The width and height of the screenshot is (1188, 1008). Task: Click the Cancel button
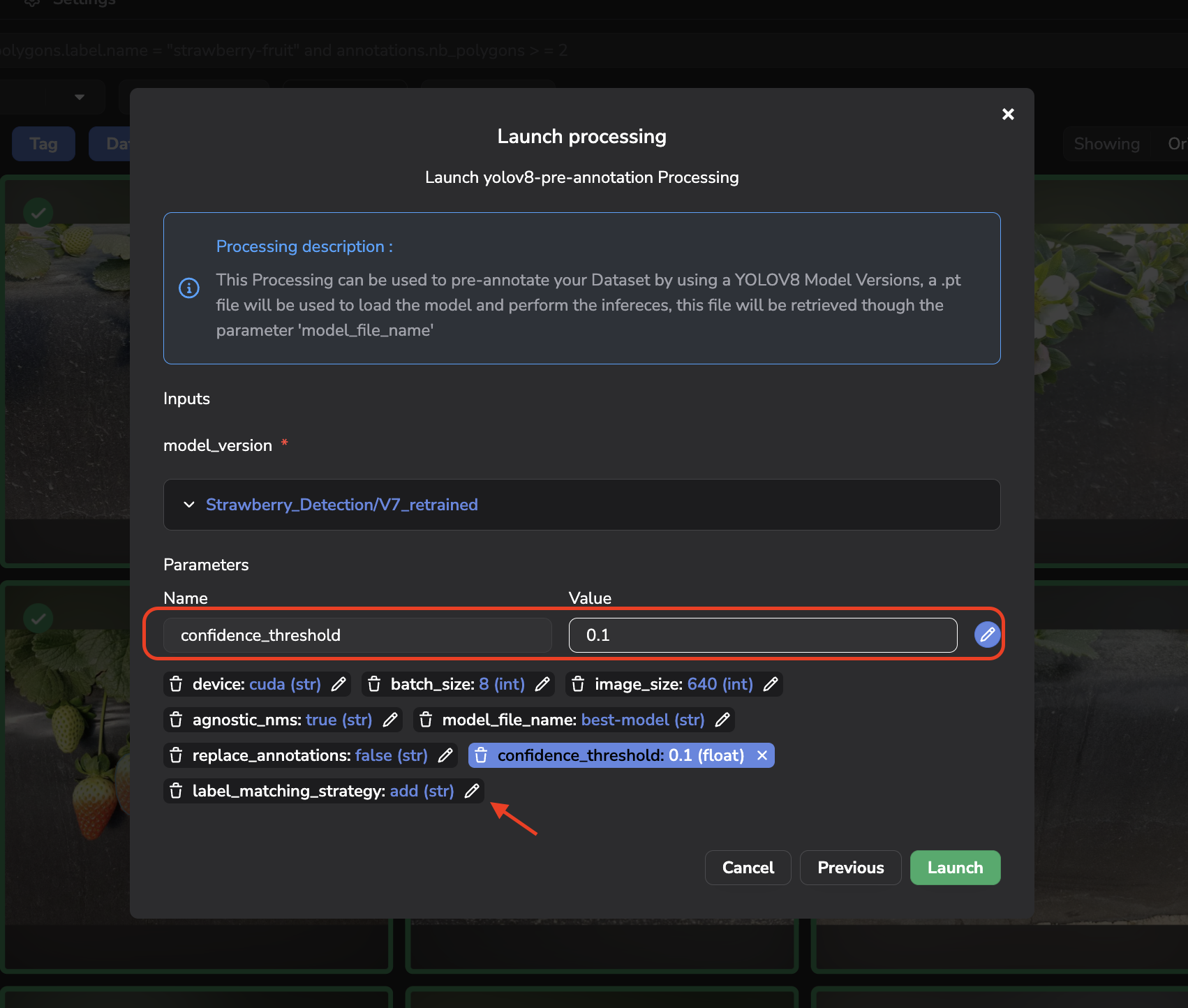pyautogui.click(x=748, y=868)
